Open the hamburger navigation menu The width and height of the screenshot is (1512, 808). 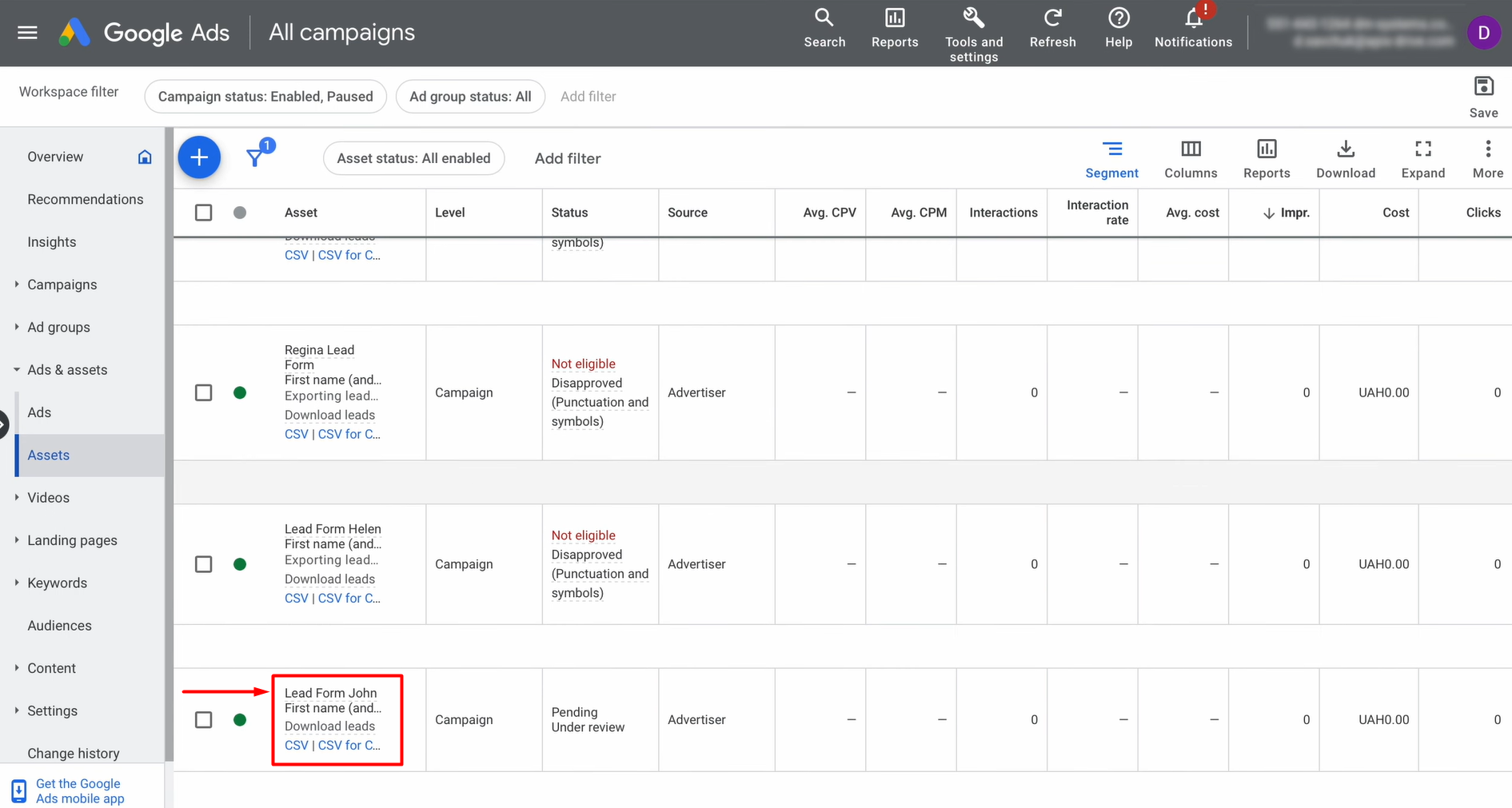pyautogui.click(x=26, y=32)
